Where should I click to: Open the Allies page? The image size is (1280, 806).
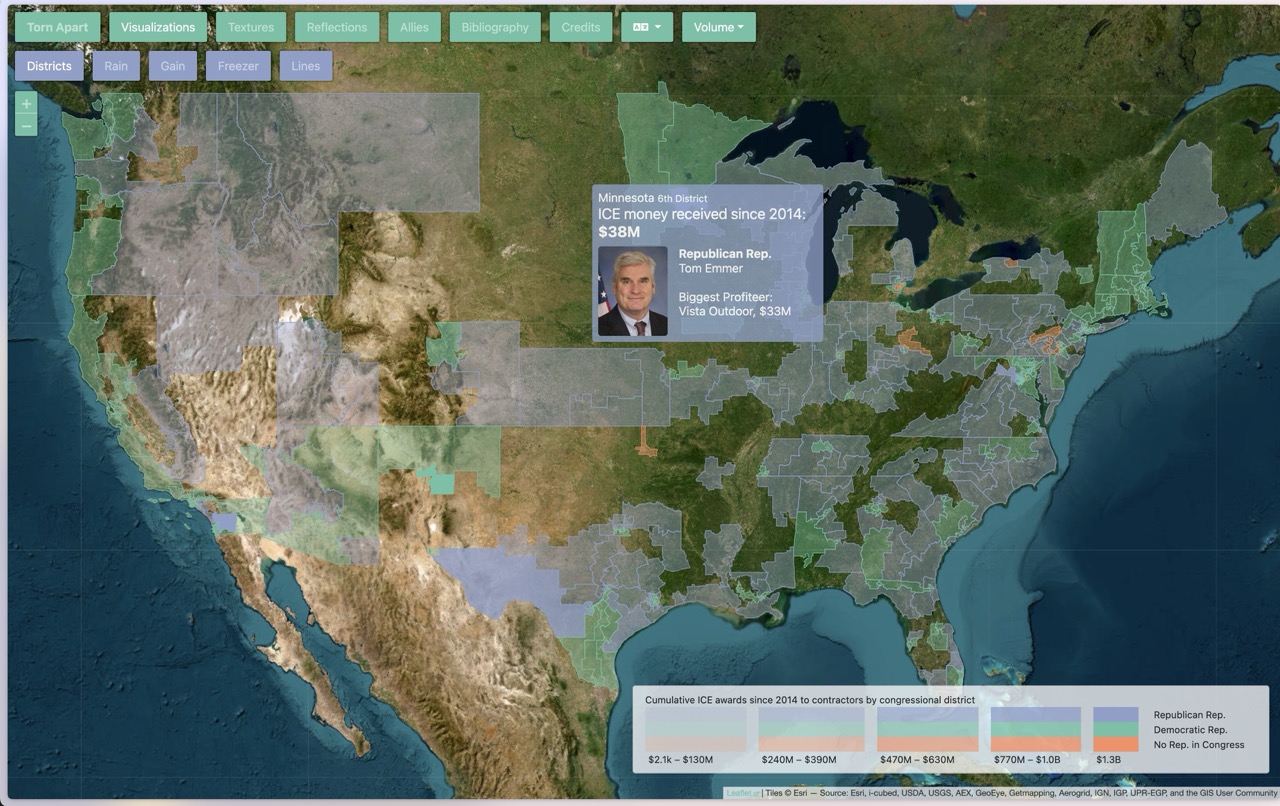(x=414, y=27)
